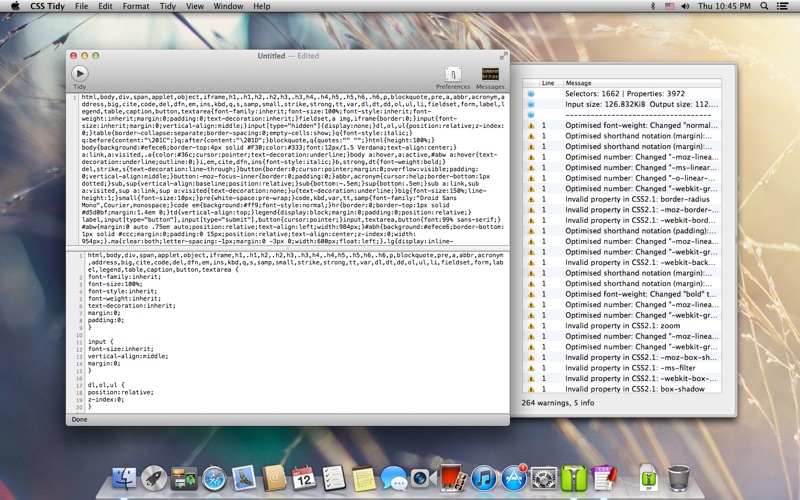The height and width of the screenshot is (500, 800).
Task: Toggle the Messages panel toolbar icon
Action: click(x=490, y=78)
